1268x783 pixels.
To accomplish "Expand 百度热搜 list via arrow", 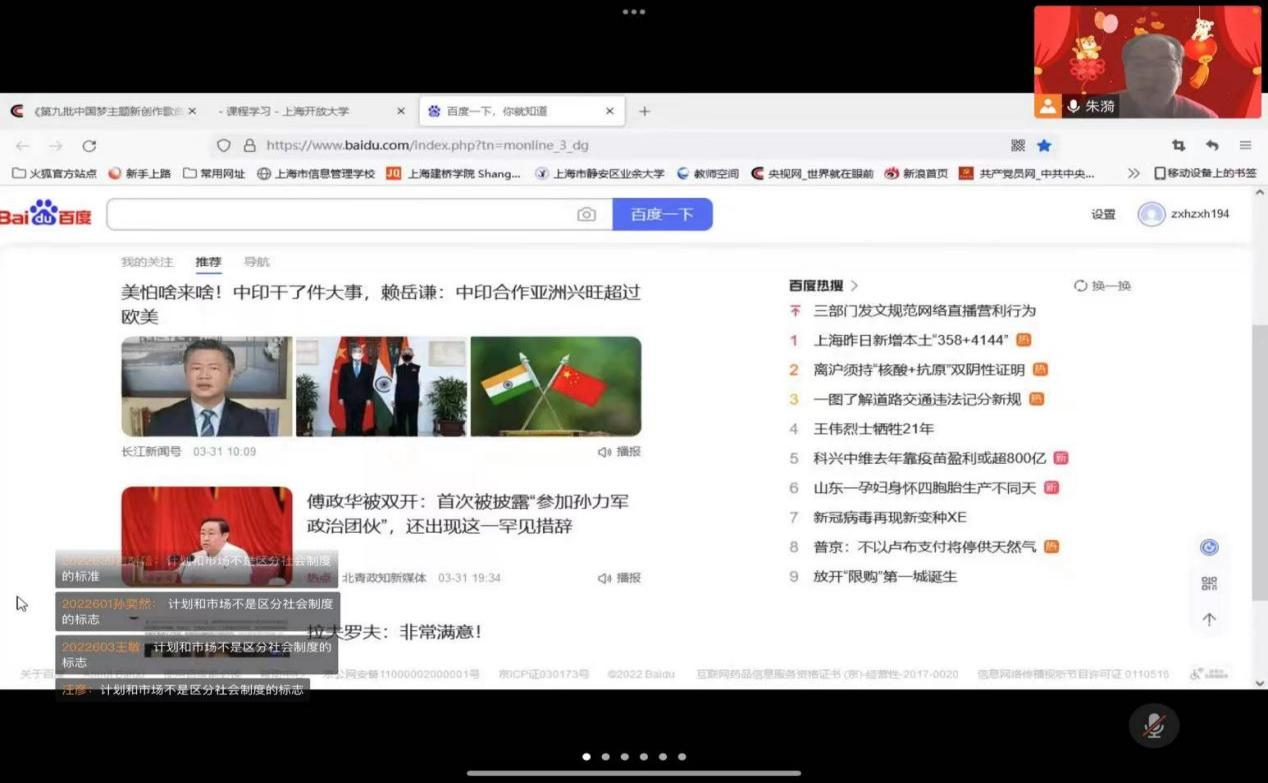I will (x=854, y=286).
